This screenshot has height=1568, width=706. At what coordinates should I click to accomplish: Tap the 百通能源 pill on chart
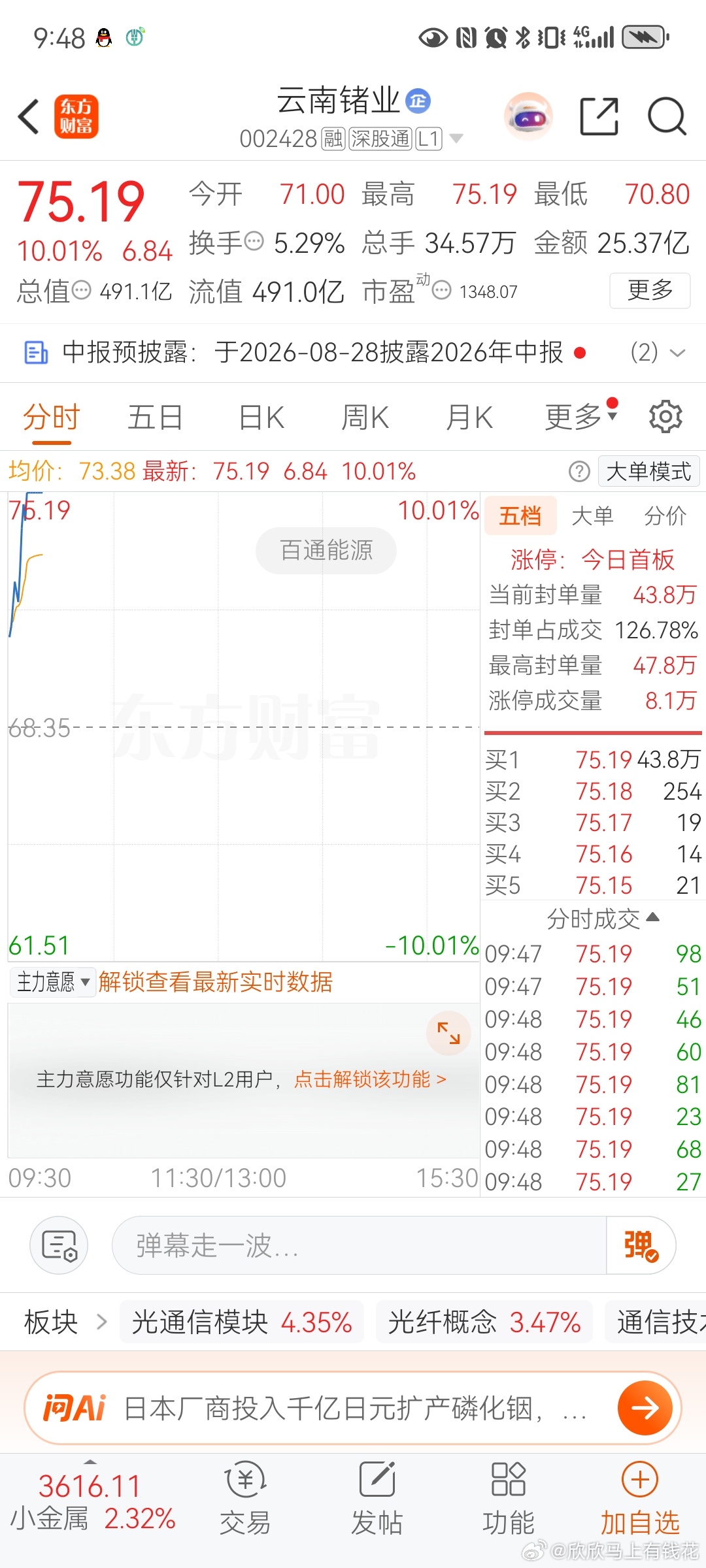[x=326, y=551]
